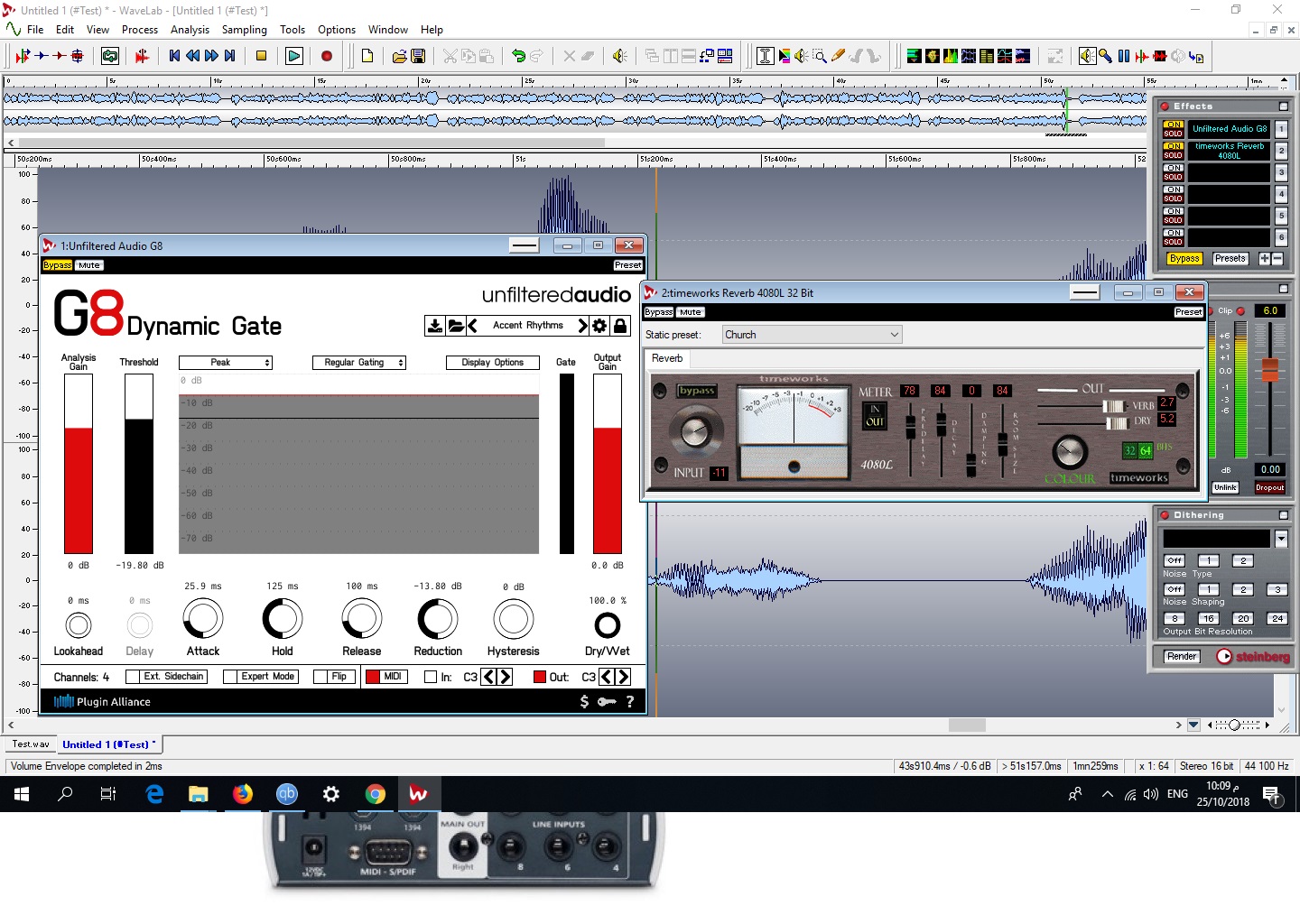
Task: Toggle the MIDI In checkbox in G8
Action: click(431, 677)
